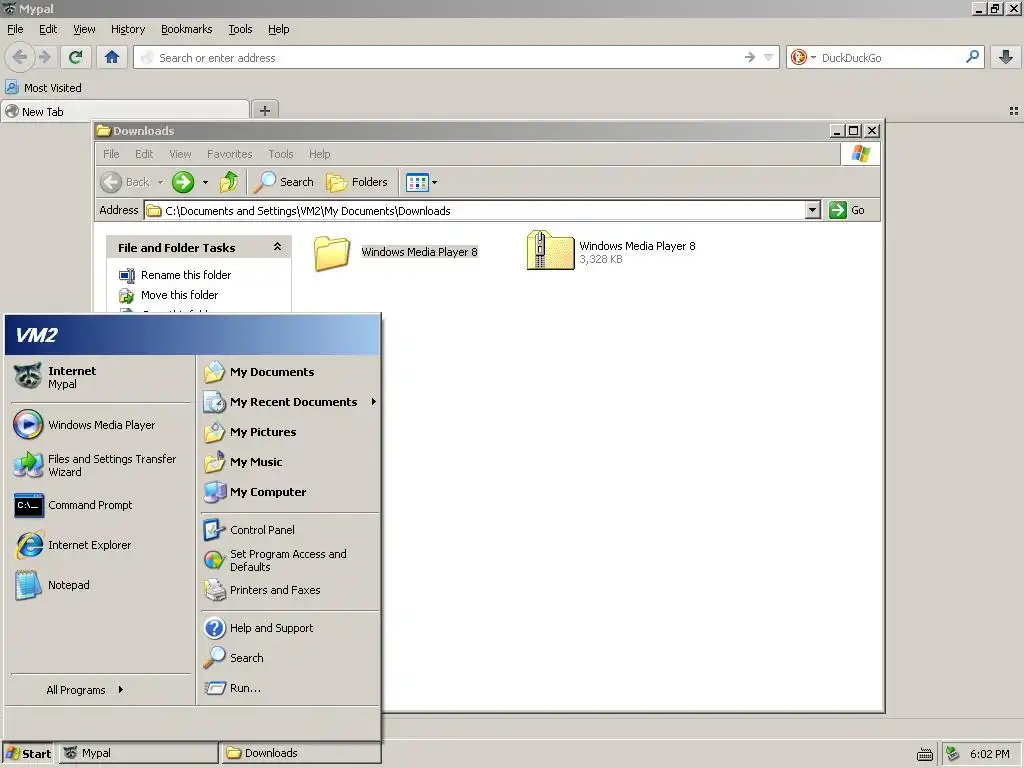Image resolution: width=1024 pixels, height=768 pixels.
Task: Open the Back button in Downloads toolbar
Action: tap(125, 182)
